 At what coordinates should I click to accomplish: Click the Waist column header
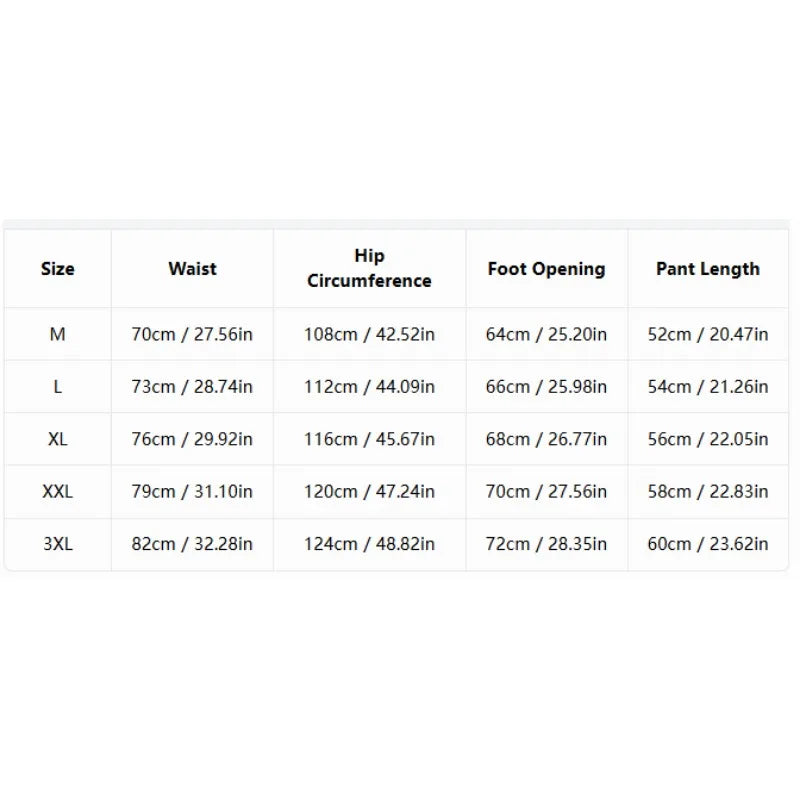192,269
